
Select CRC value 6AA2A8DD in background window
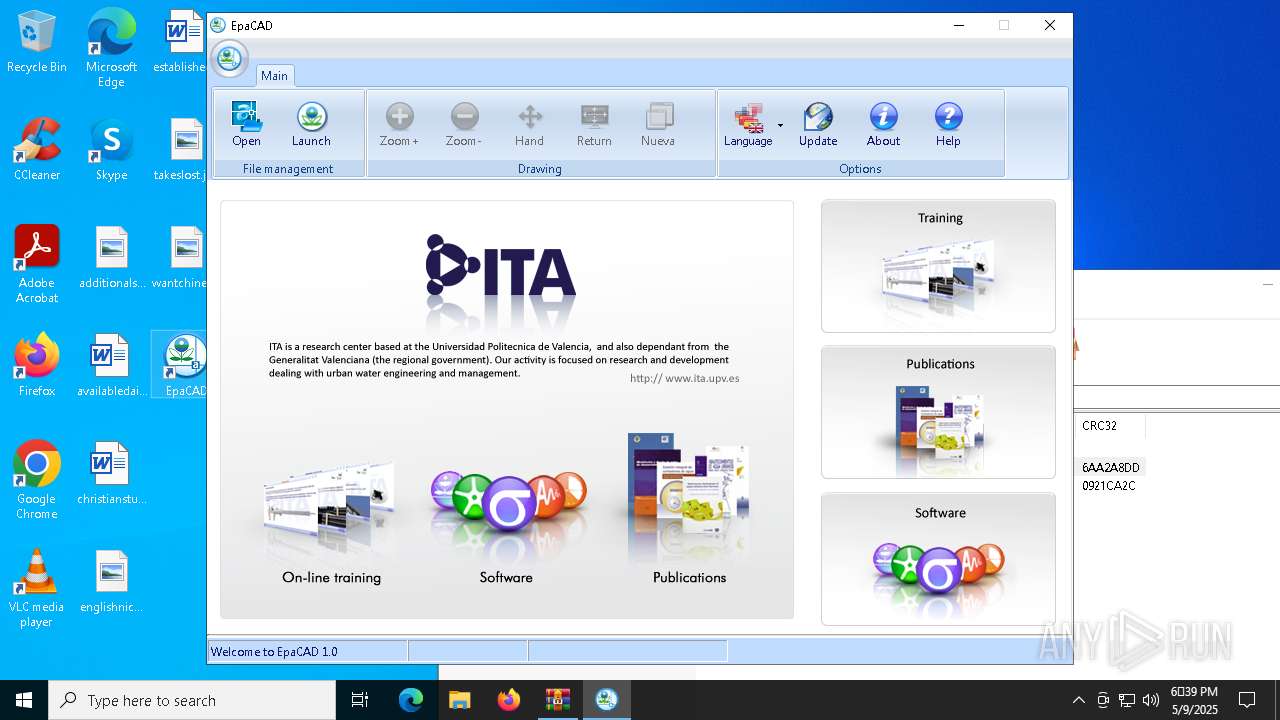(x=1110, y=467)
